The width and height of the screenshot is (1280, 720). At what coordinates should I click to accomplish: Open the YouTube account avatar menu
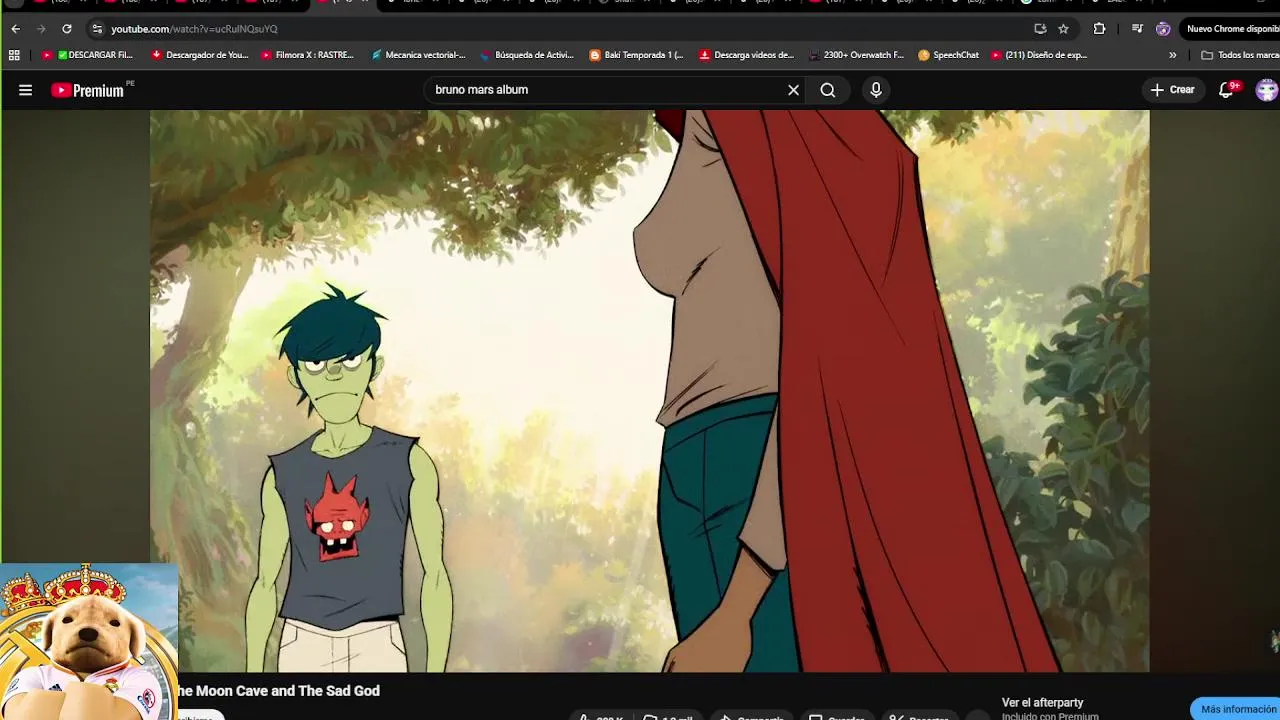point(1267,90)
